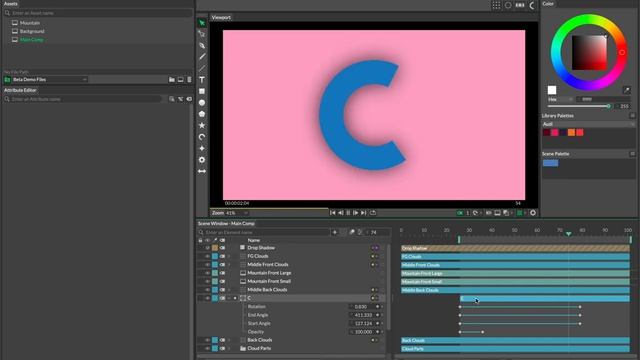
Task: Step back one frame
Action: (340, 213)
